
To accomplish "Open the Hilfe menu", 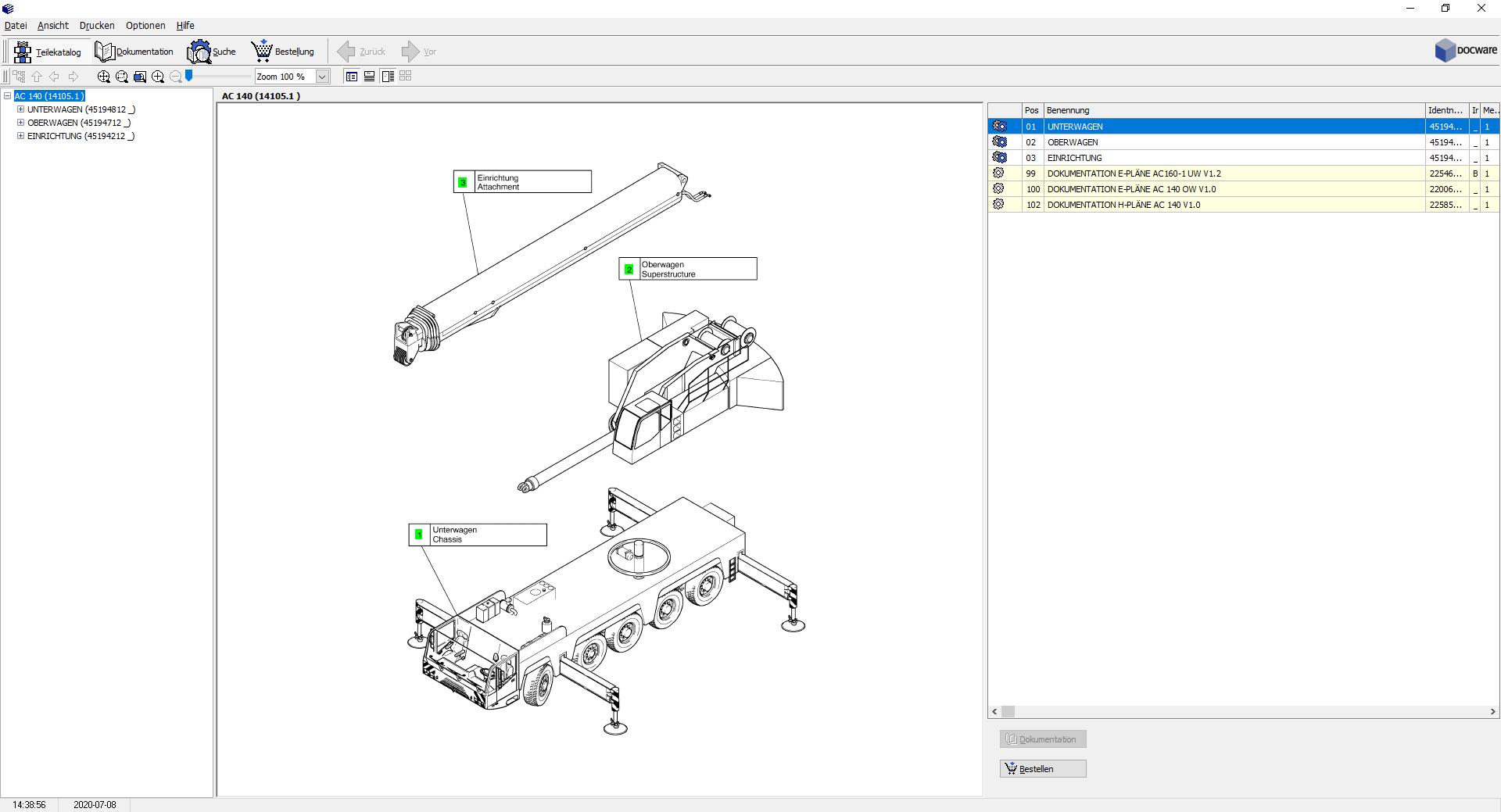I will click(x=185, y=26).
